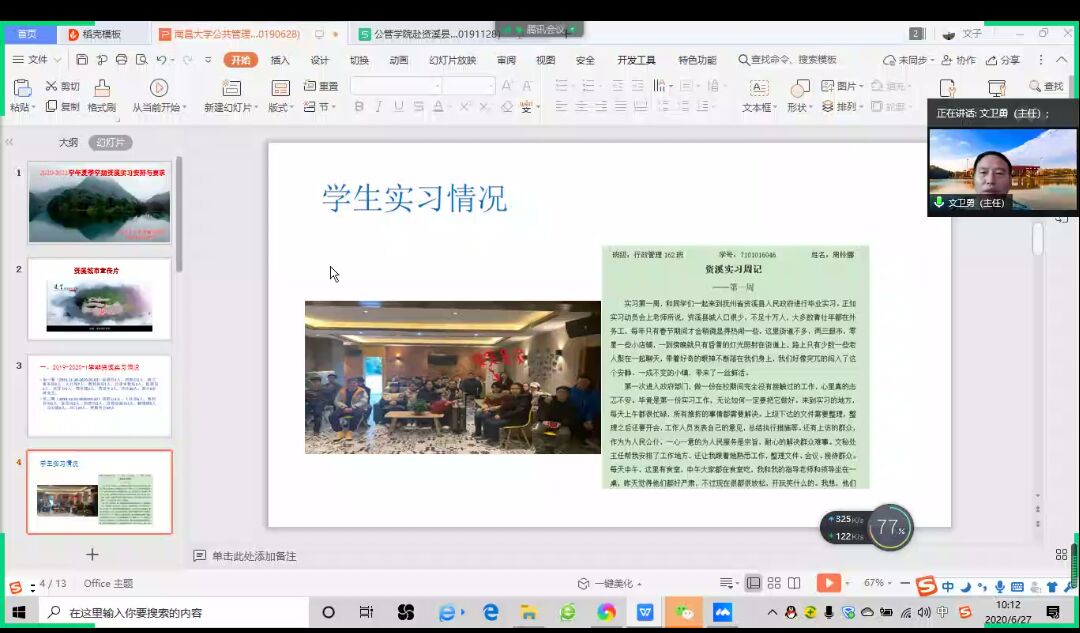Click the 新建幻灯片 new slide icon
1080x633 pixels.
(x=231, y=87)
